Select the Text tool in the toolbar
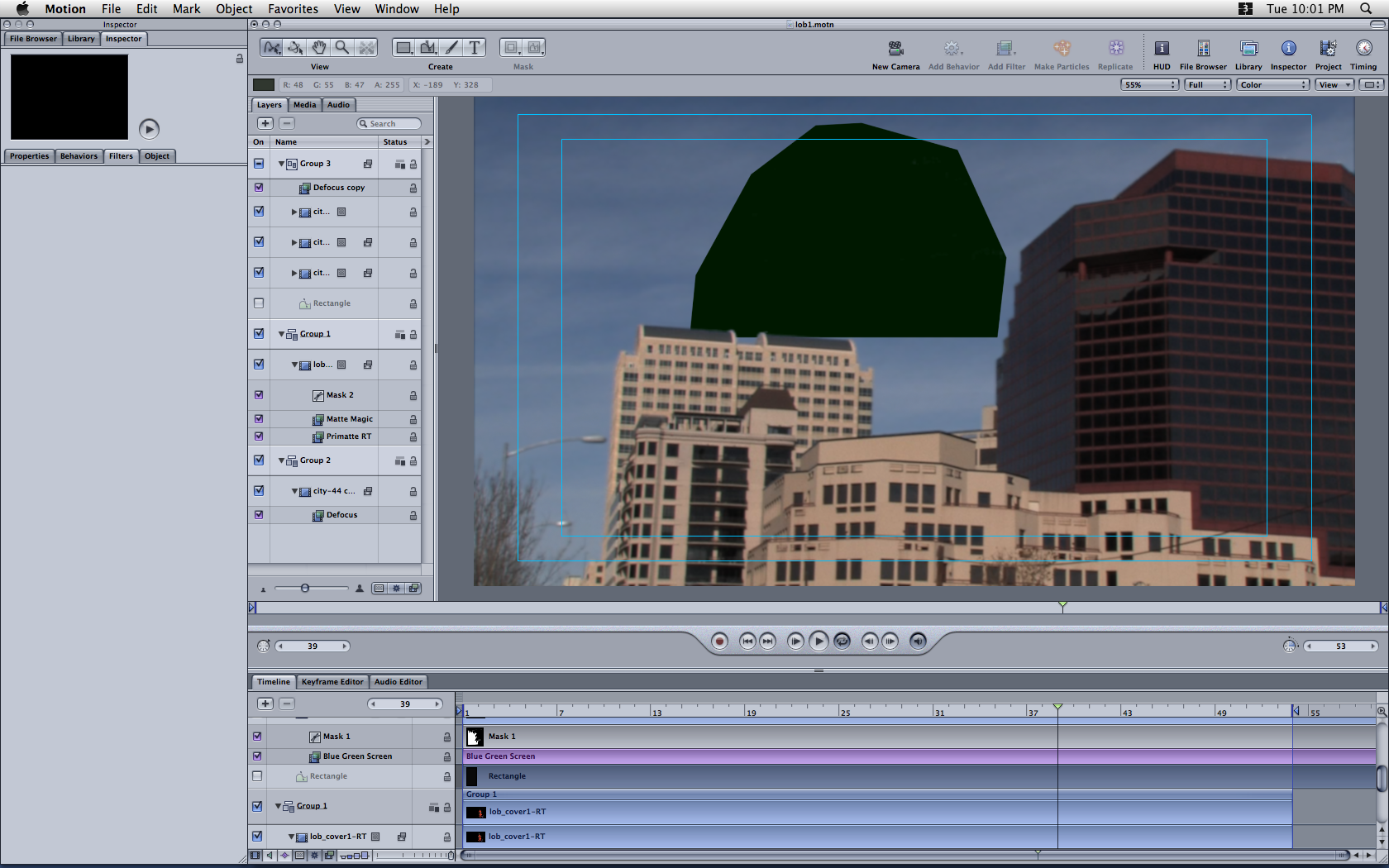The image size is (1389, 868). [475, 48]
